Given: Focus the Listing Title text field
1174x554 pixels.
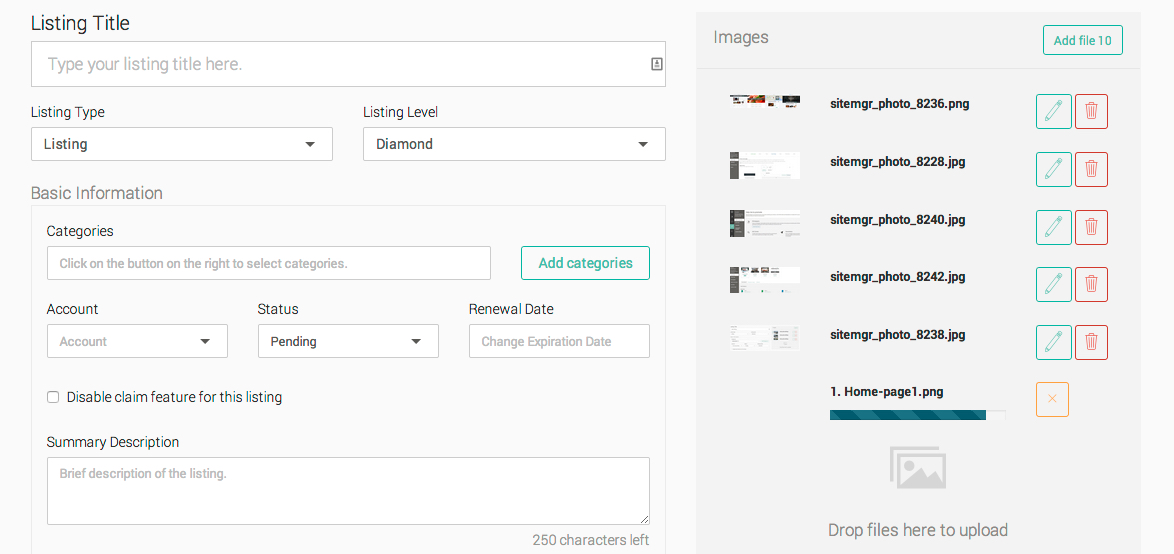Looking at the screenshot, I should click(x=340, y=64).
